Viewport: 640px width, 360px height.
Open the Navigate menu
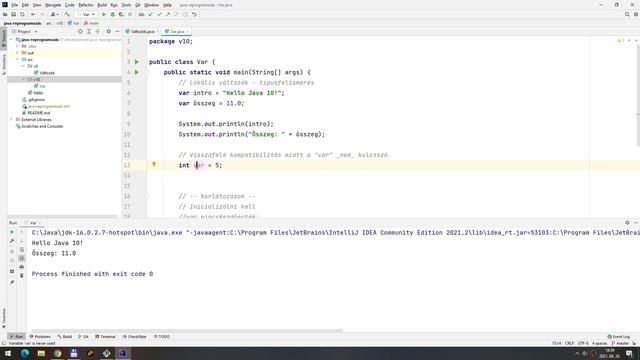click(53, 5)
